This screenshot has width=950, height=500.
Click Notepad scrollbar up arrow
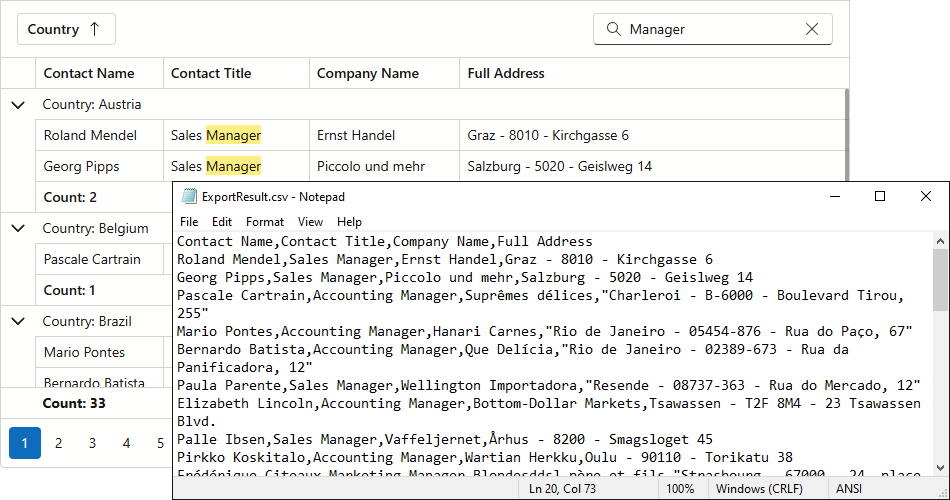tap(940, 241)
